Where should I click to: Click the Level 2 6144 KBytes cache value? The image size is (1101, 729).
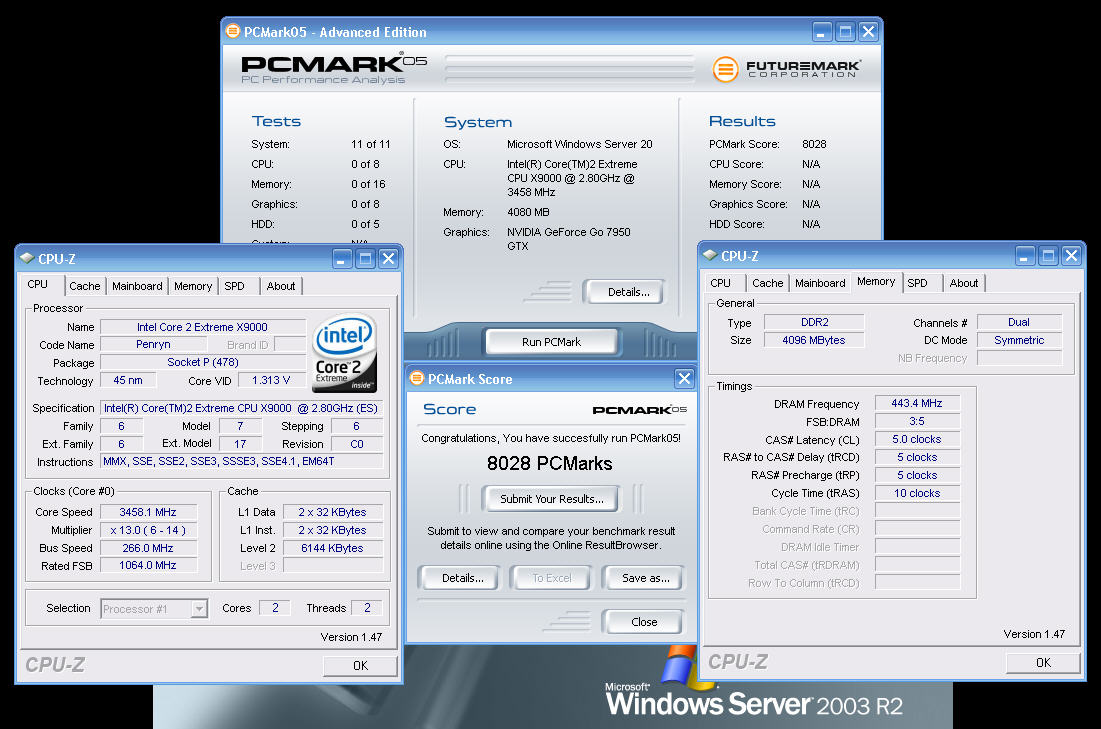point(333,548)
